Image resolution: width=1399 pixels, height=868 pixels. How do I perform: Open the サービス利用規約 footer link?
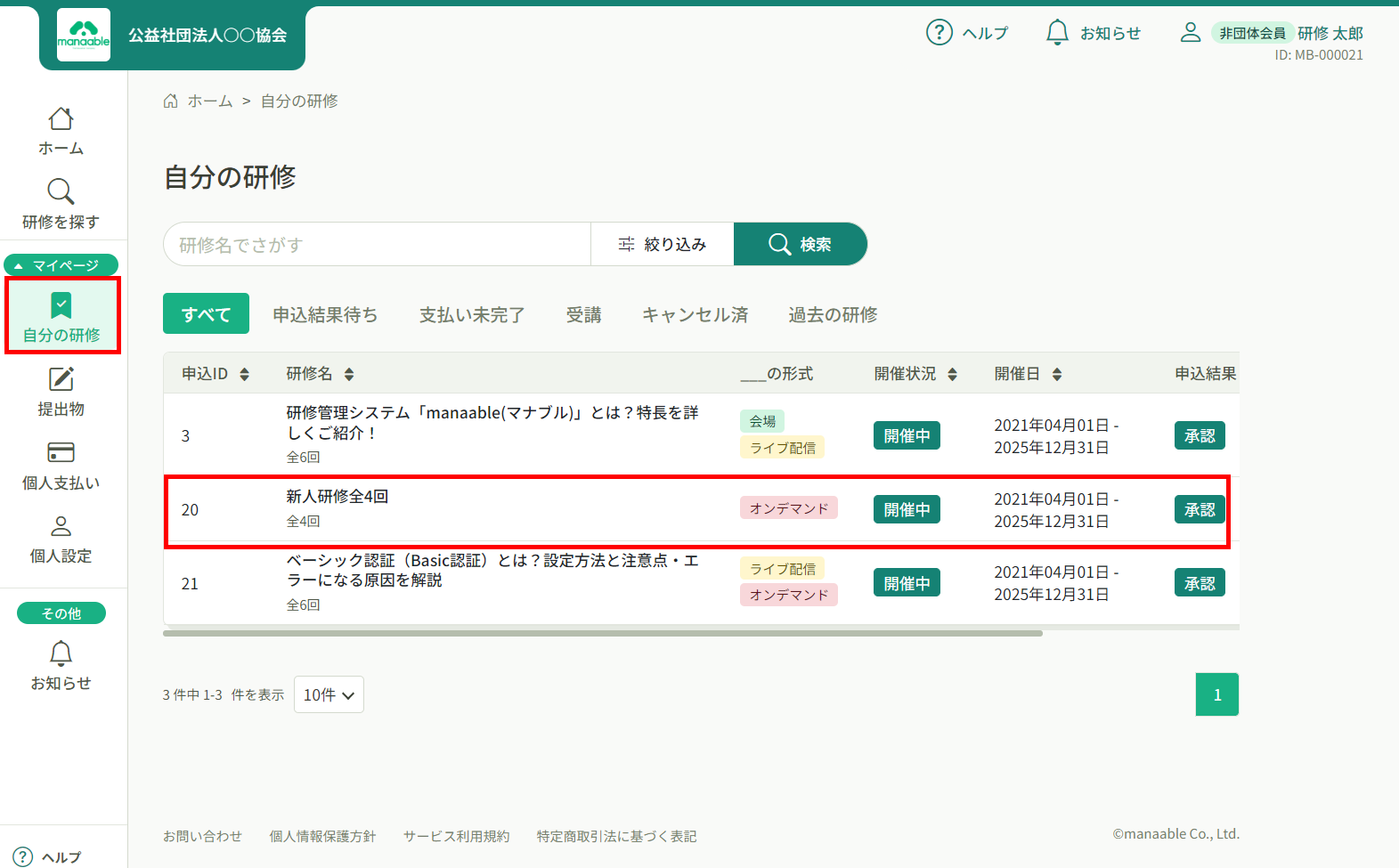pyautogui.click(x=456, y=836)
